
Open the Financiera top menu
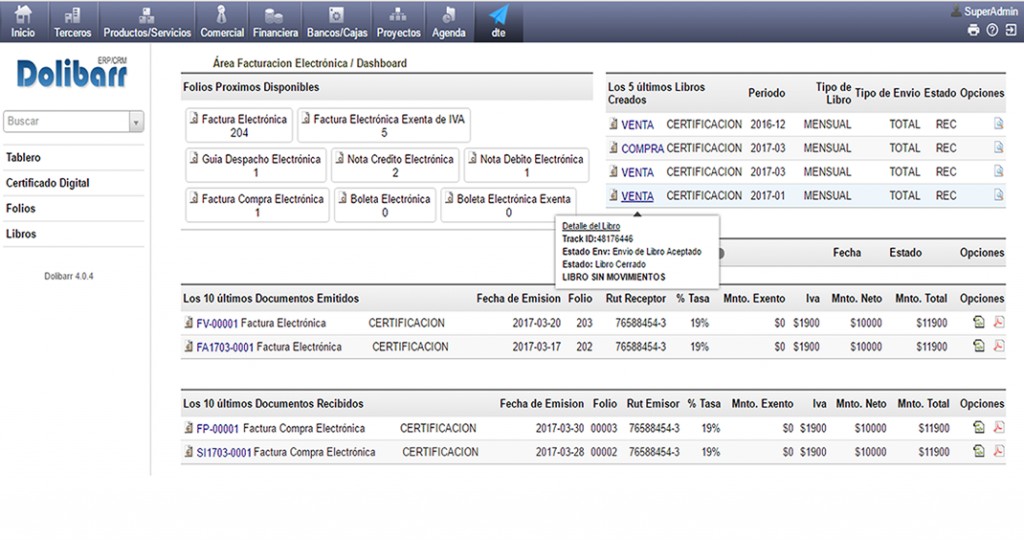pyautogui.click(x=275, y=21)
